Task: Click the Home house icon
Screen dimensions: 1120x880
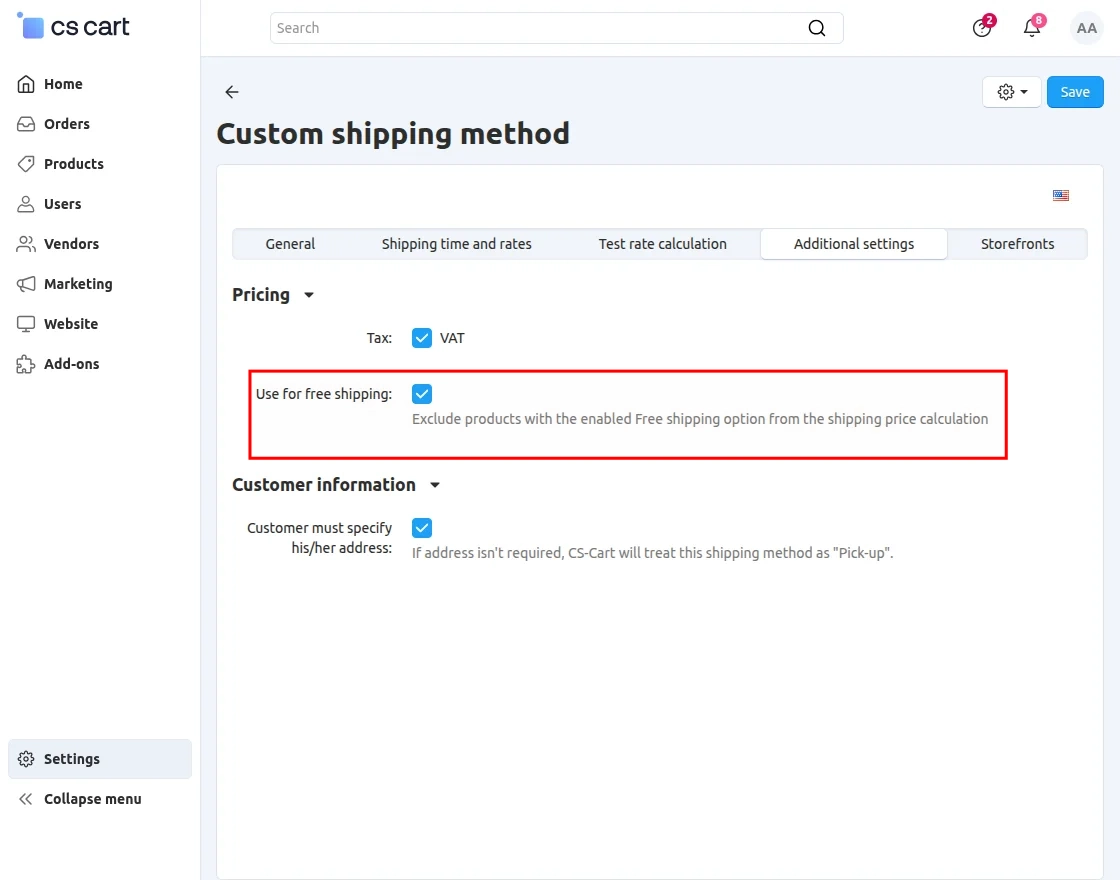Action: [26, 84]
